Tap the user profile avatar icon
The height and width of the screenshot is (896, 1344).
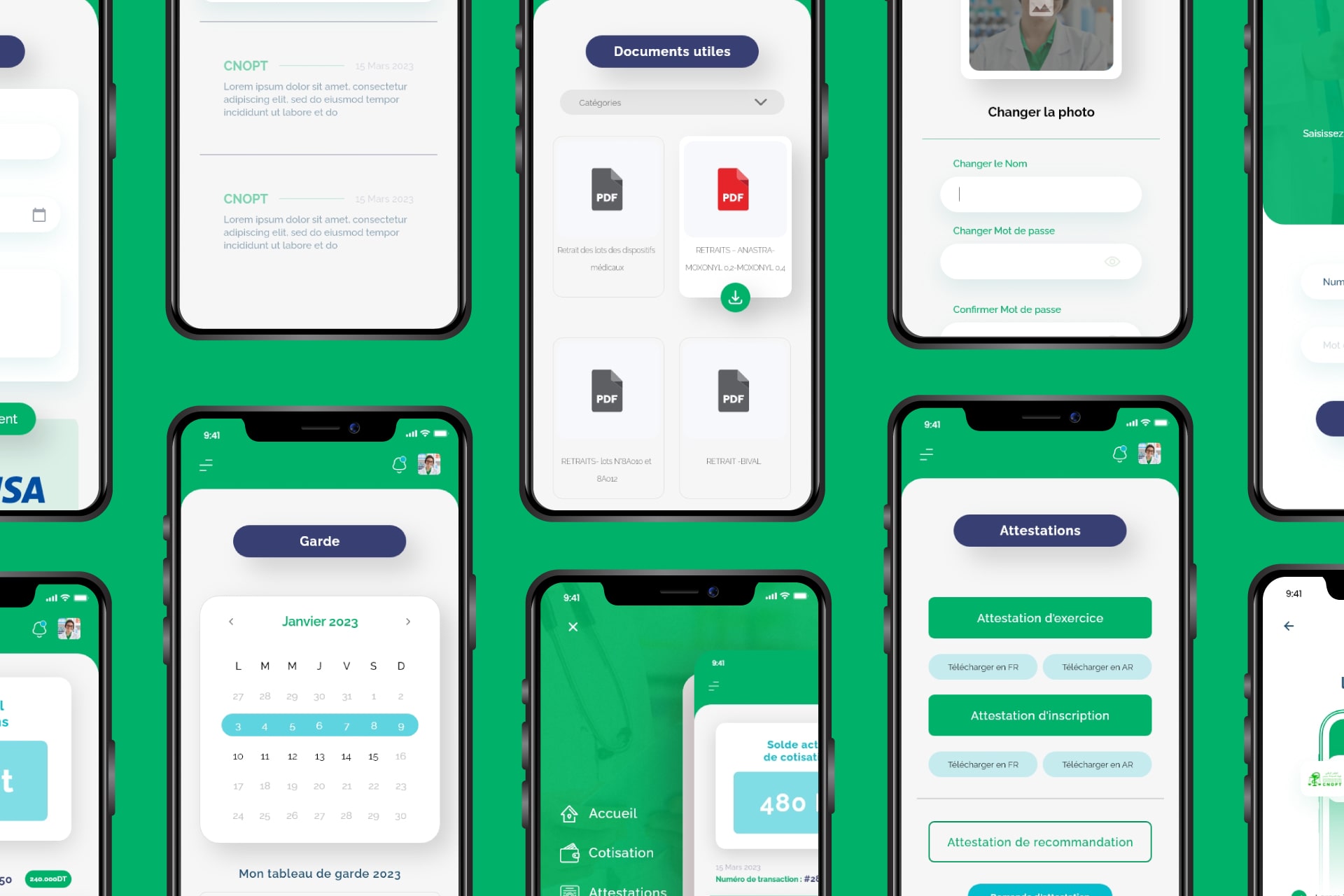(x=429, y=463)
